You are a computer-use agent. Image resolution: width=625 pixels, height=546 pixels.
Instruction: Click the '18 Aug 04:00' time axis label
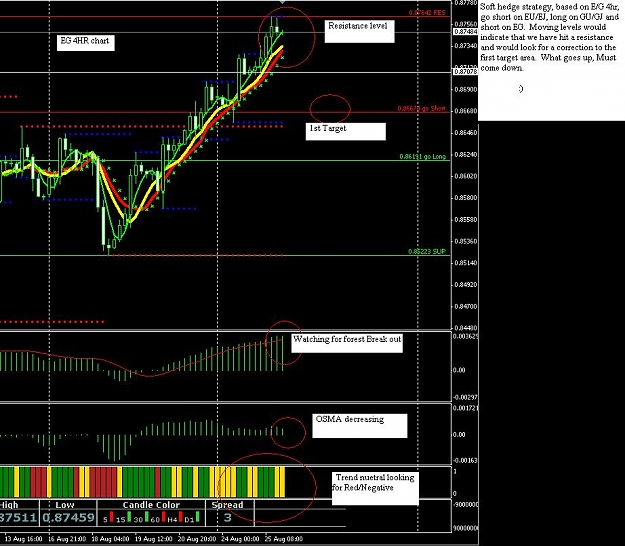110,539
